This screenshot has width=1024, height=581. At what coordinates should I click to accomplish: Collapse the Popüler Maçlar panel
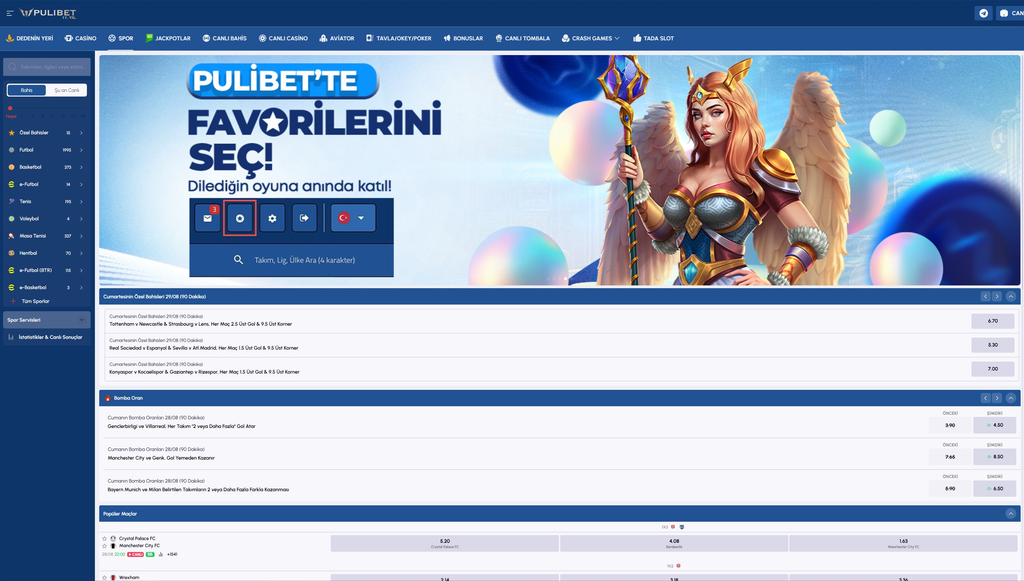point(1011,514)
